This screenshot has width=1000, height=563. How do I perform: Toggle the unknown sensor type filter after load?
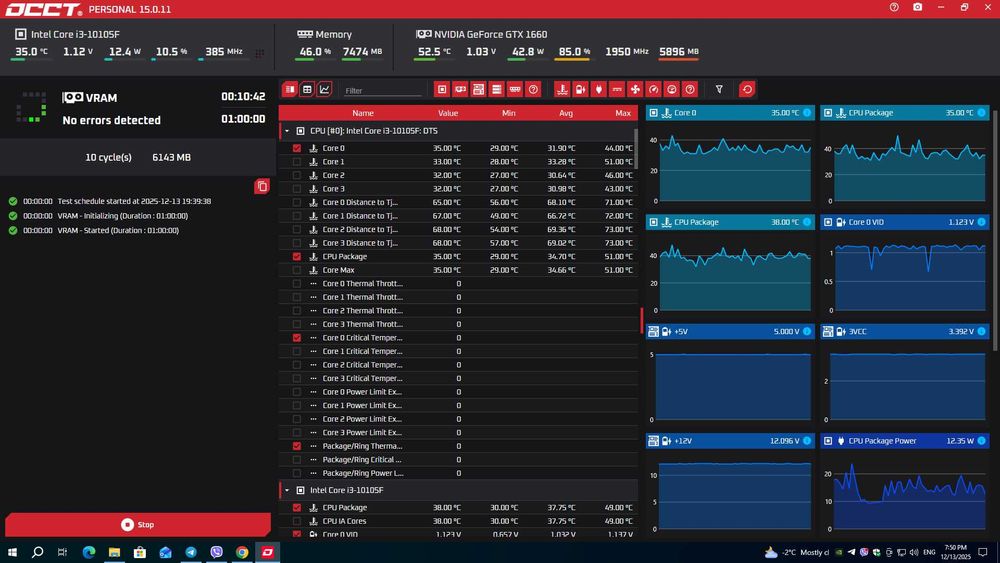click(x=689, y=89)
